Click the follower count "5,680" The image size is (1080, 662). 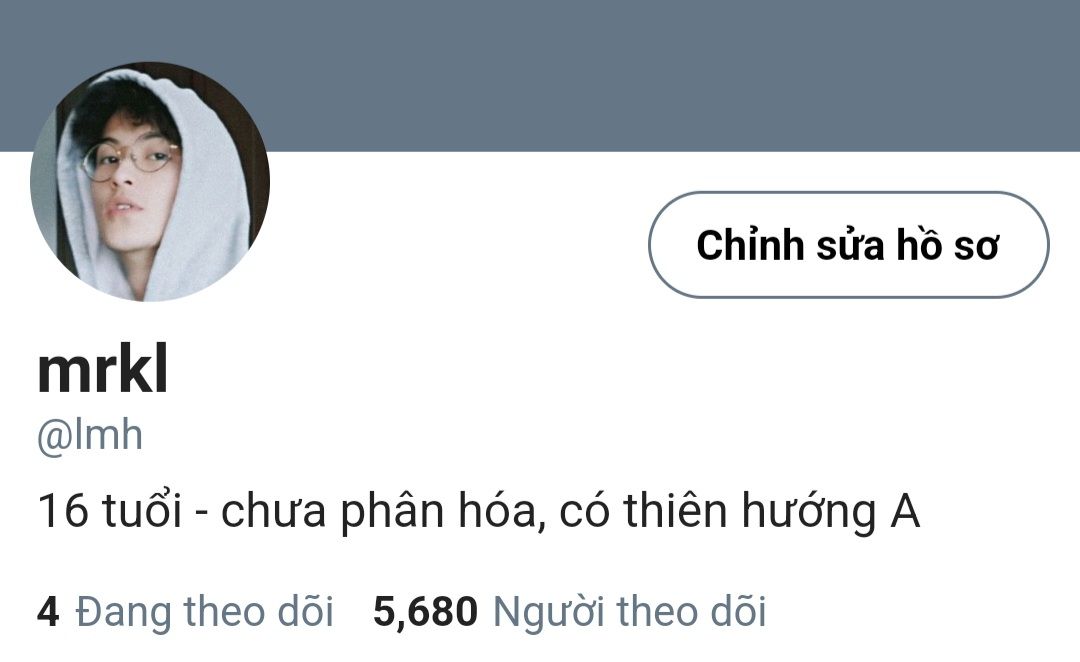425,612
